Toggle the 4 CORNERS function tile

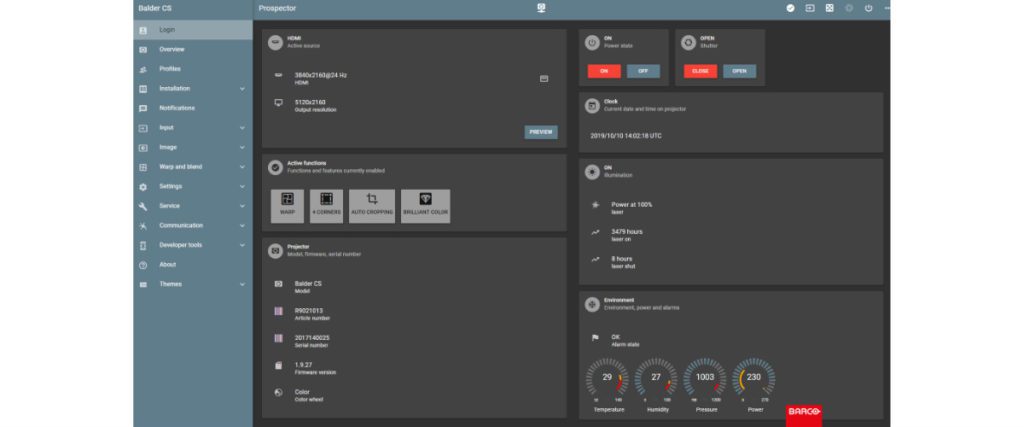coord(327,206)
